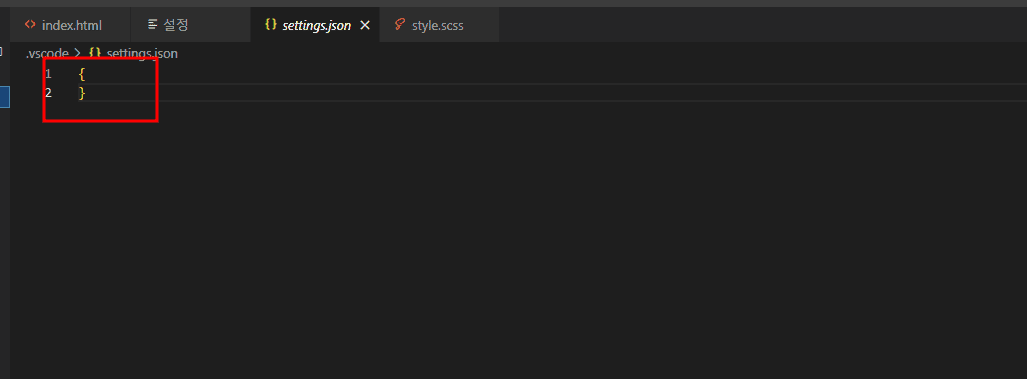Viewport: 1027px width, 379px height.
Task: Click the JSON braces icon on settings.json tab
Action: click(x=271, y=25)
